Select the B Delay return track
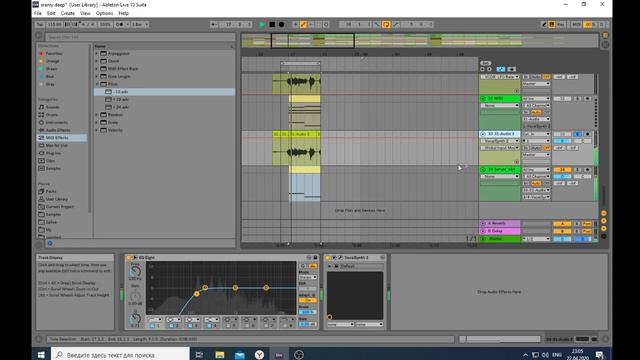Screen dimensions: 640x360 500,231
